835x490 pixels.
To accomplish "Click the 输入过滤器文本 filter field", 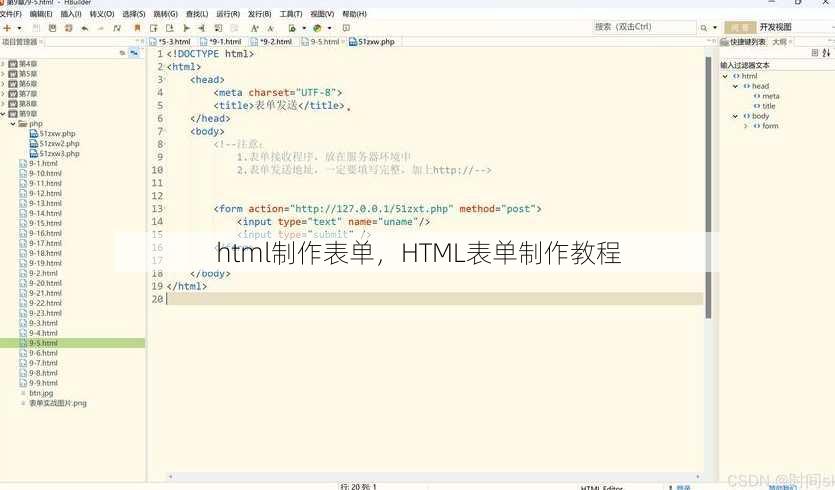I will coord(775,65).
